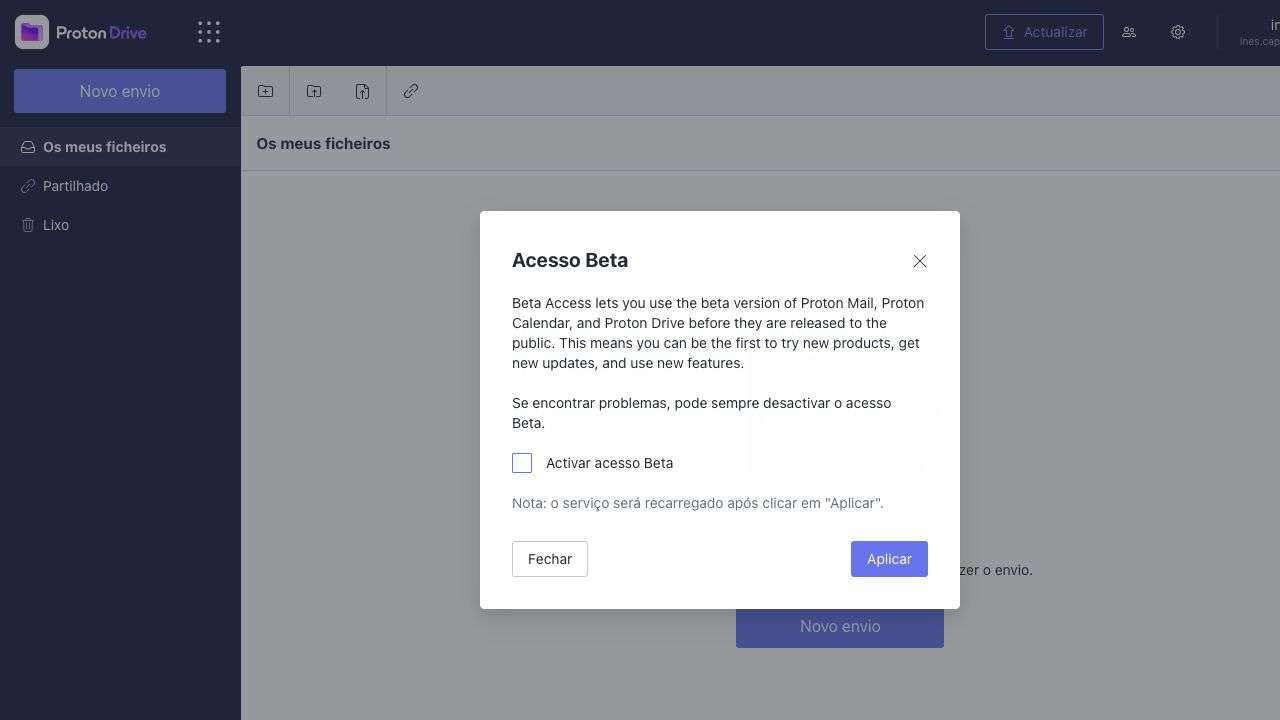
Task: Select Os meus ficheiros in sidebar
Action: point(120,147)
